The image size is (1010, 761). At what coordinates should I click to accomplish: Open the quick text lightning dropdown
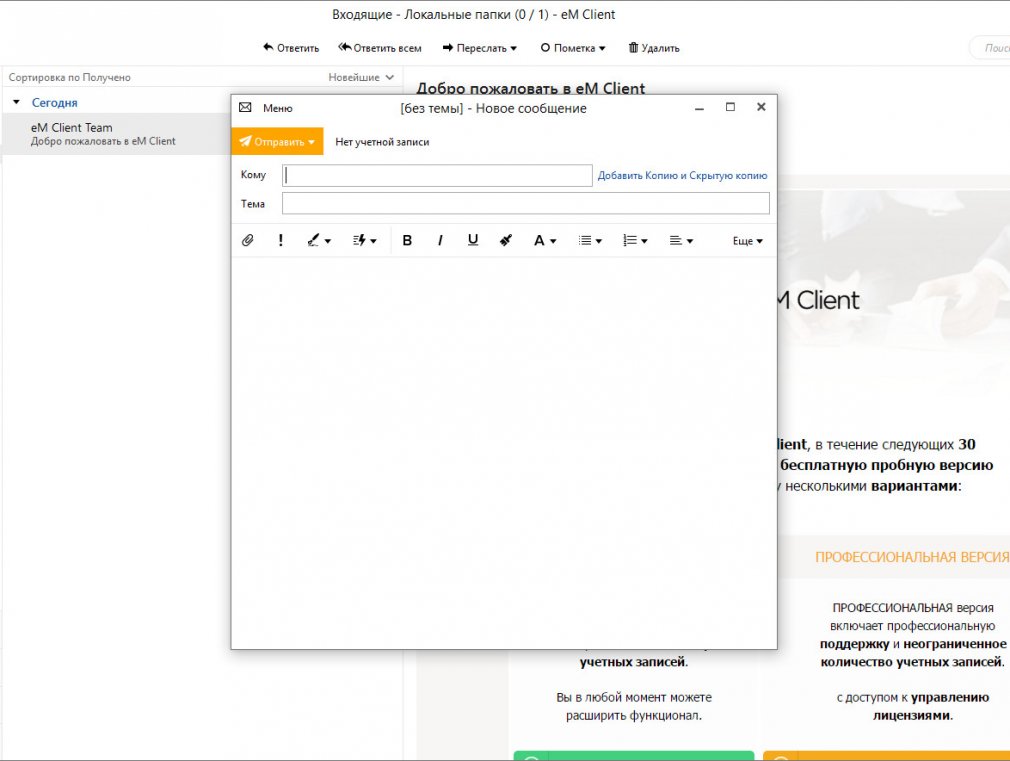pos(365,240)
